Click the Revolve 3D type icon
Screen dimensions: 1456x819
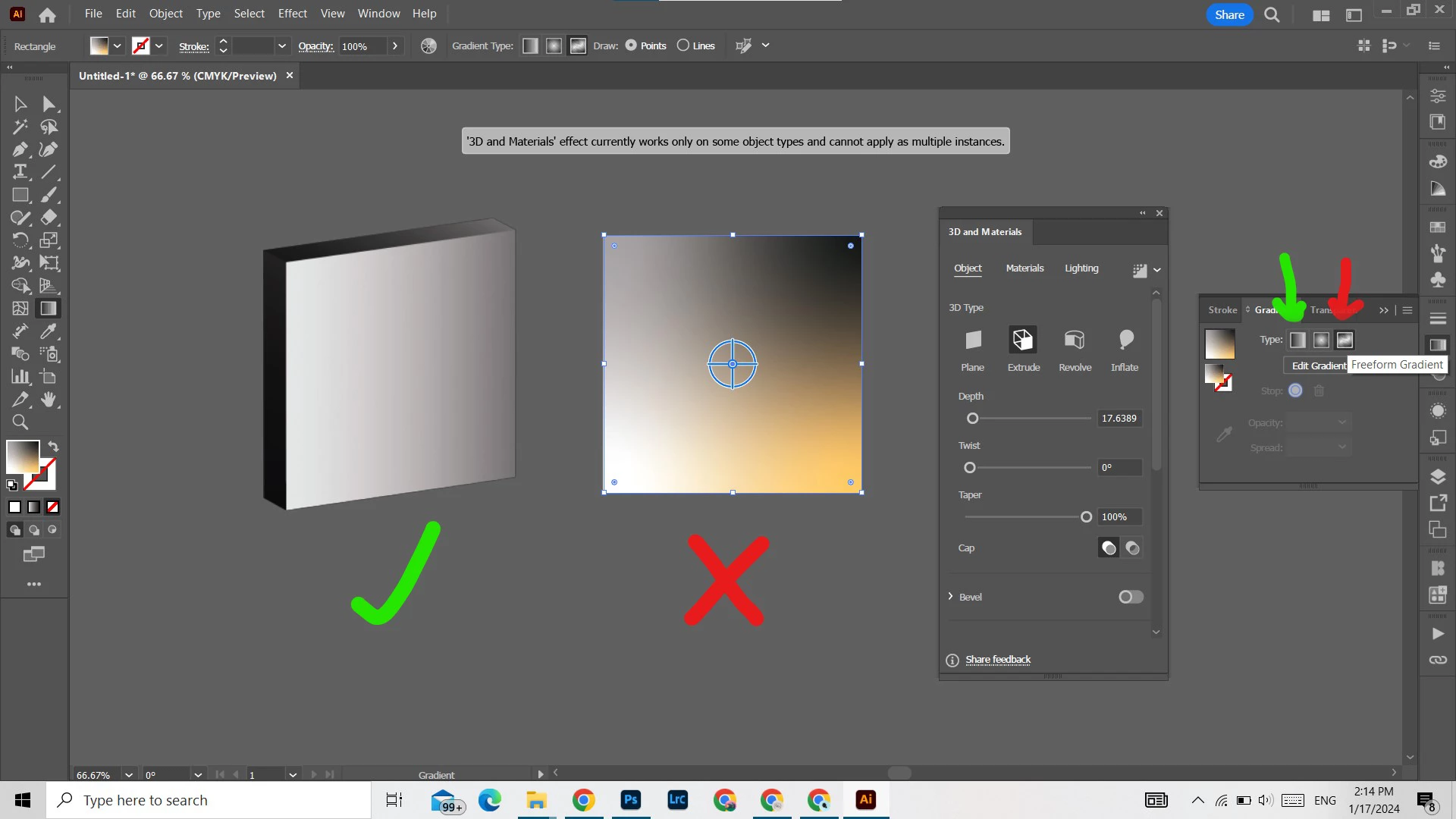coord(1075,340)
